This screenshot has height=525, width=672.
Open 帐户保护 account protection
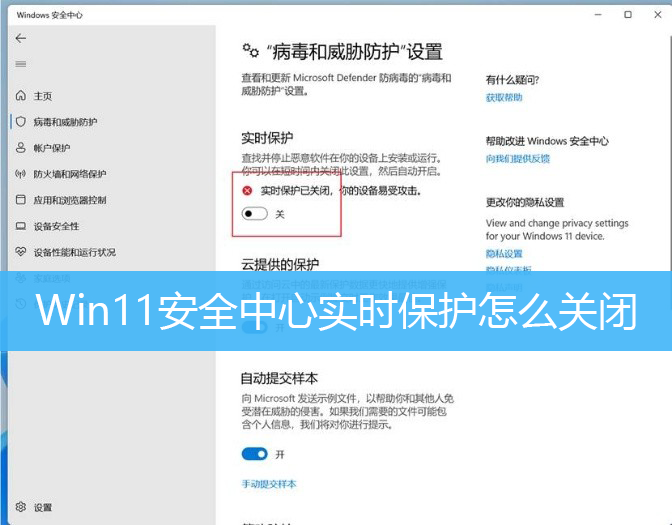[51, 148]
